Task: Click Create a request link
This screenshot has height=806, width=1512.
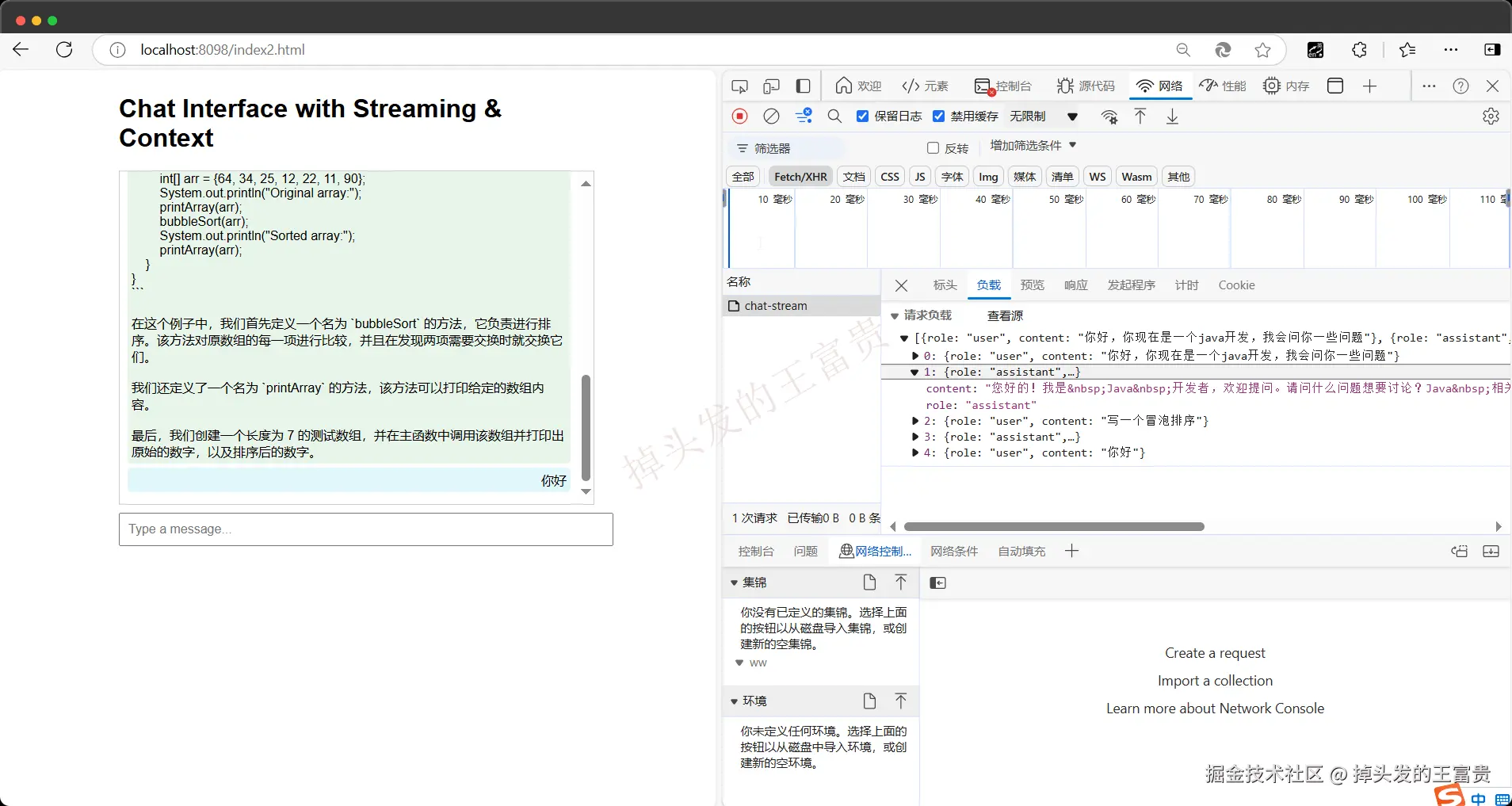Action: point(1215,653)
